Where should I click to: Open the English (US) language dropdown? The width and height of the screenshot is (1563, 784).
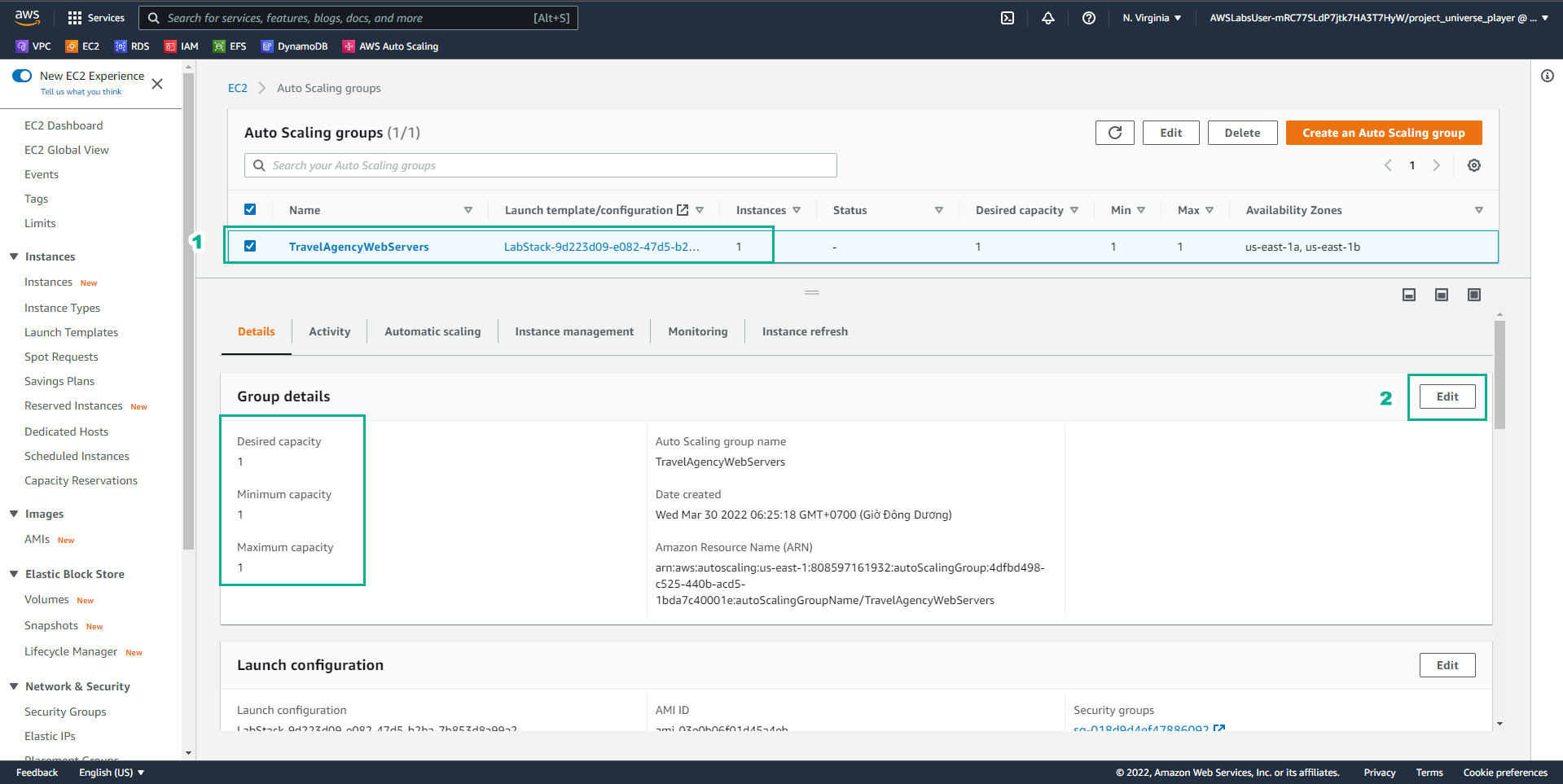(x=112, y=773)
